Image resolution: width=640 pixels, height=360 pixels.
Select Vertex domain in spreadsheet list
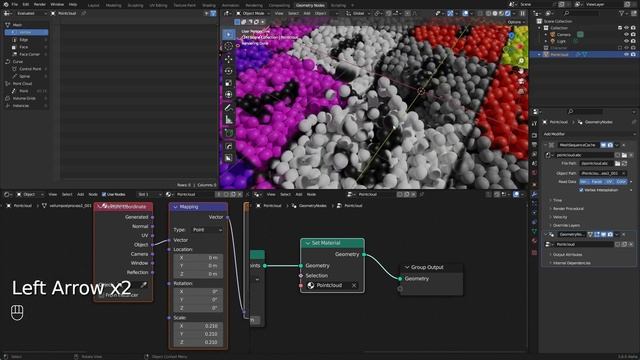pos(26,32)
